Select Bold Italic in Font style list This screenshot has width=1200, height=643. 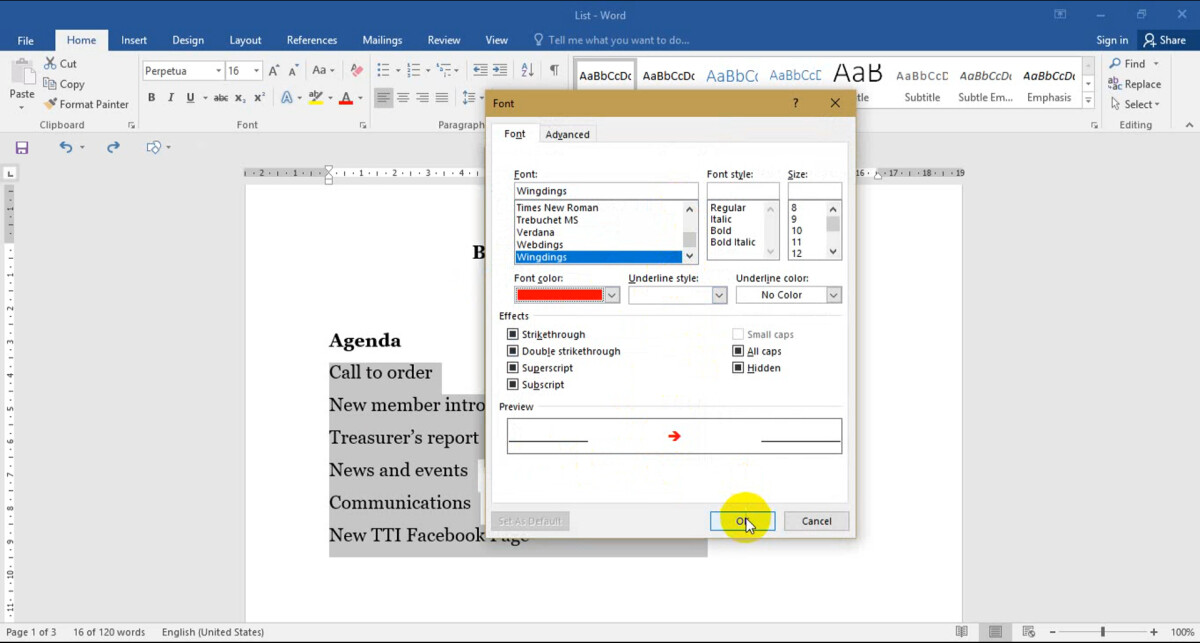733,242
